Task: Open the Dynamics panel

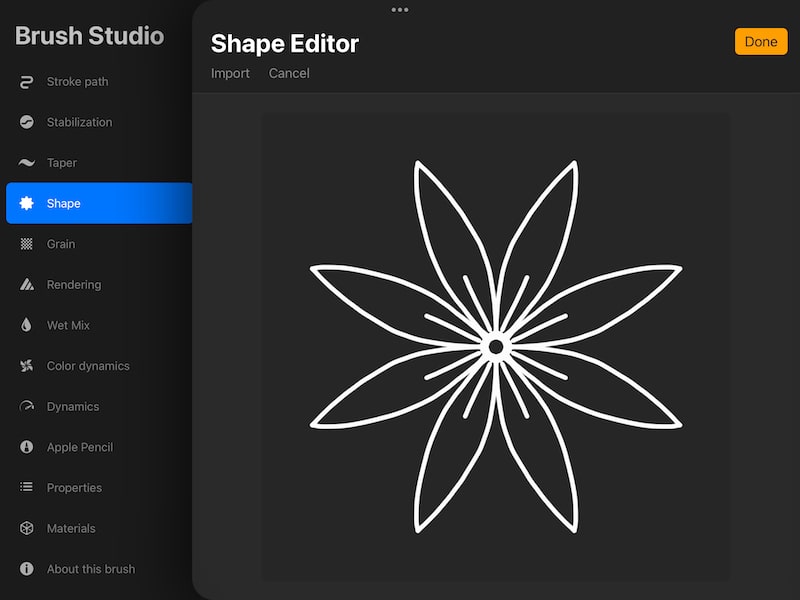Action: pyautogui.click(x=24, y=406)
